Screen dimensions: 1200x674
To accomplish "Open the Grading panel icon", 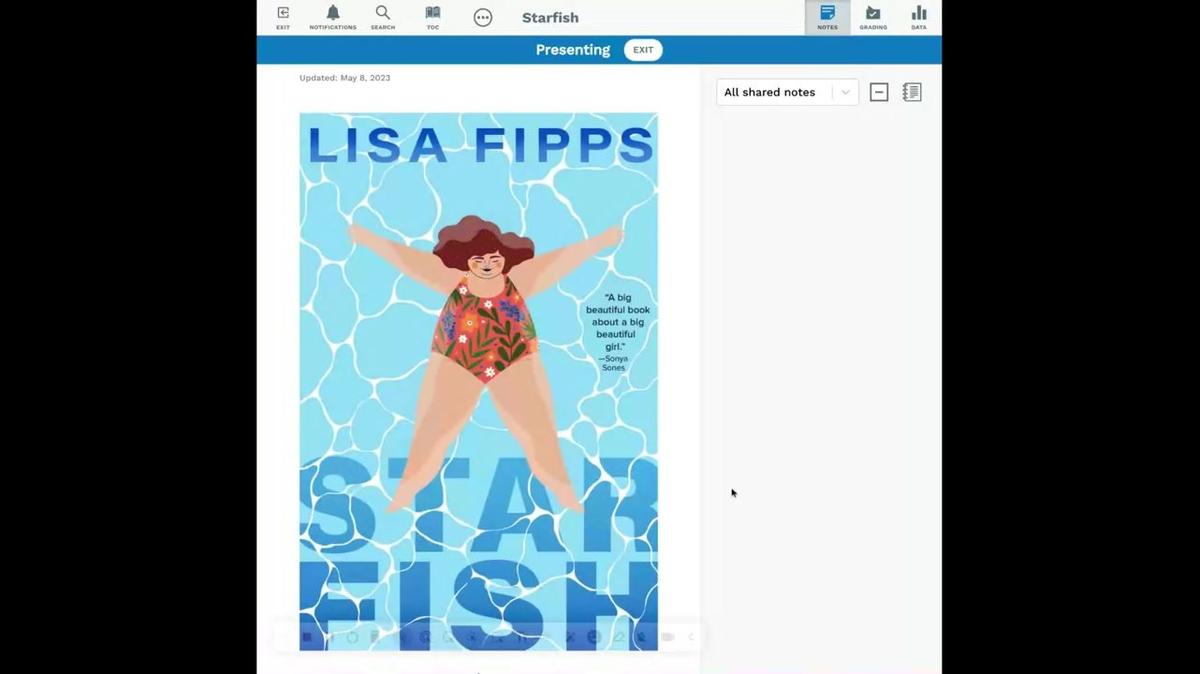I will pyautogui.click(x=873, y=15).
